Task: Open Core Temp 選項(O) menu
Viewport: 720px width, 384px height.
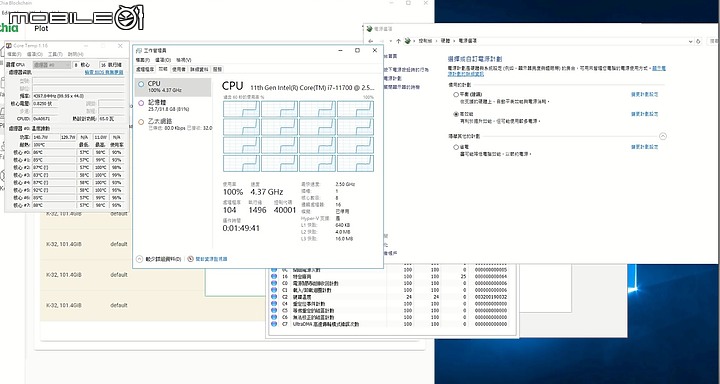Action: 34,54
